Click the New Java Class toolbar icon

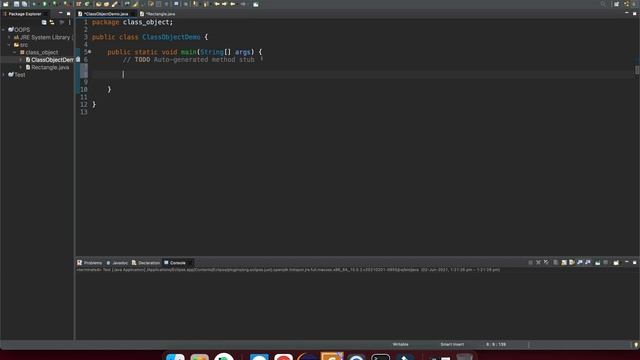click(x=87, y=4)
